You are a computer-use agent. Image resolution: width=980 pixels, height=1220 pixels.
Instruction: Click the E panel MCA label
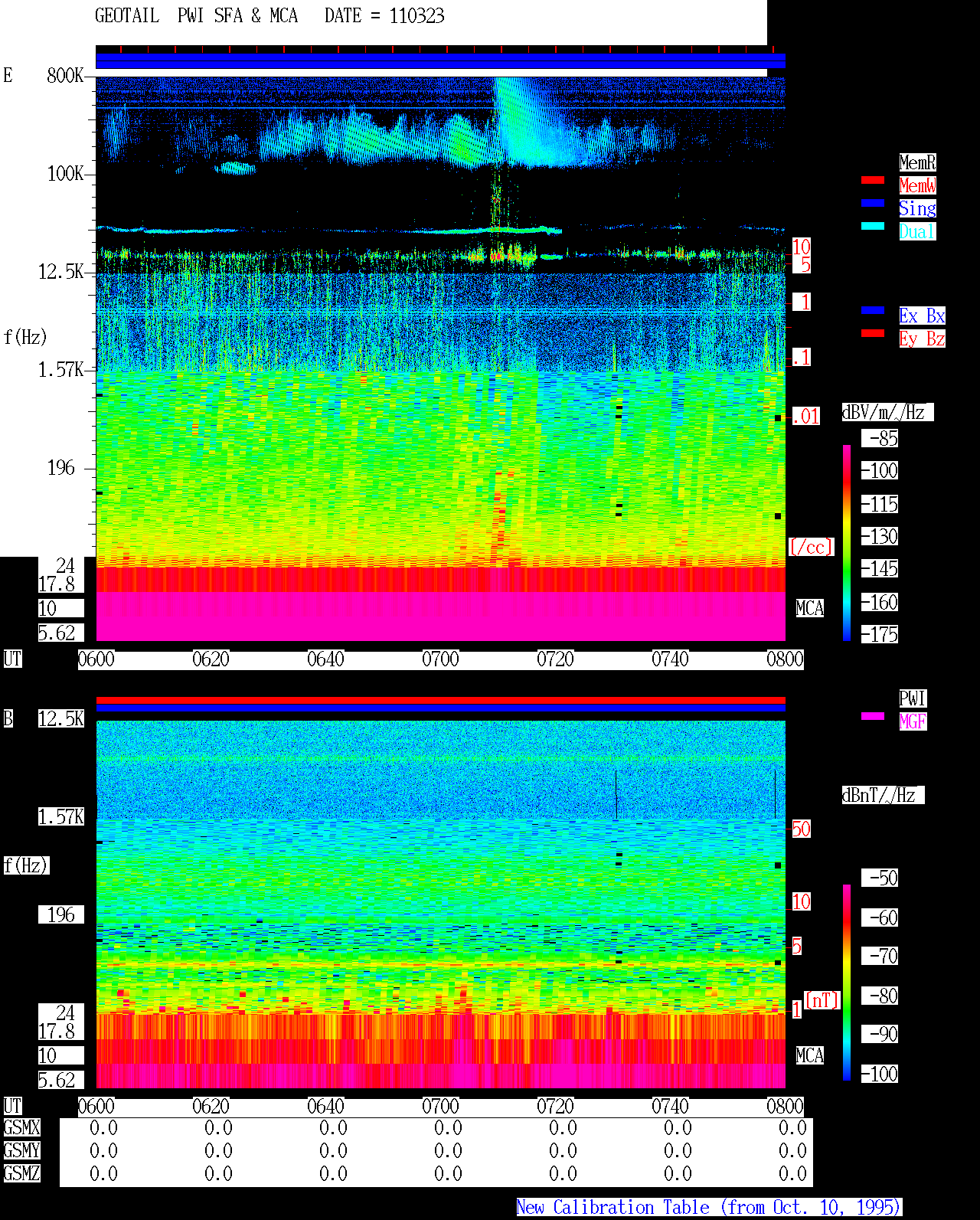[810, 608]
